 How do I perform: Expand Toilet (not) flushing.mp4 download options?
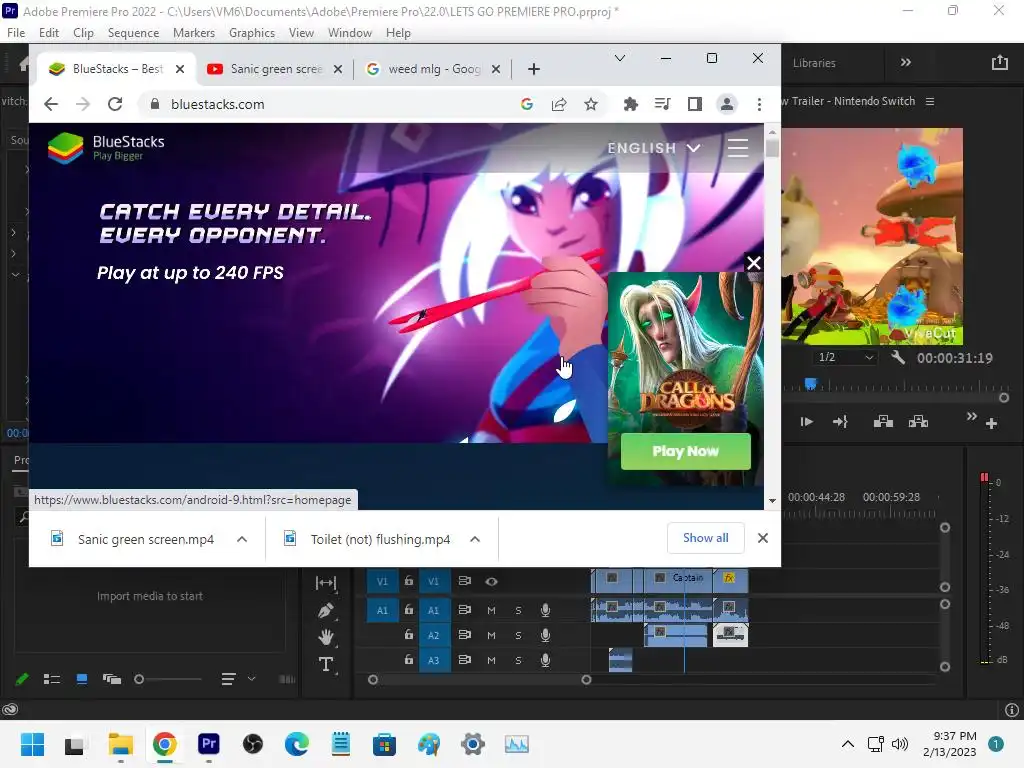click(x=475, y=539)
